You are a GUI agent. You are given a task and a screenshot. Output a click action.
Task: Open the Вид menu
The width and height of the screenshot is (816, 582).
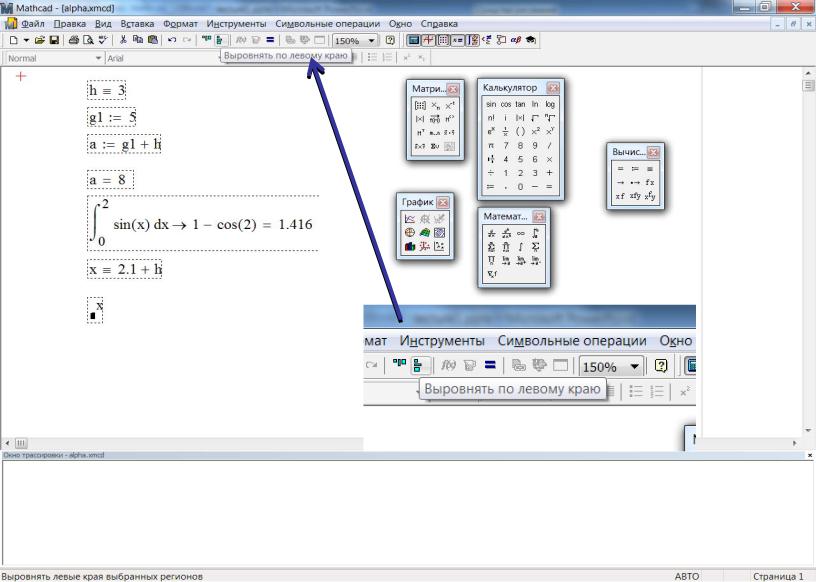coord(103,24)
